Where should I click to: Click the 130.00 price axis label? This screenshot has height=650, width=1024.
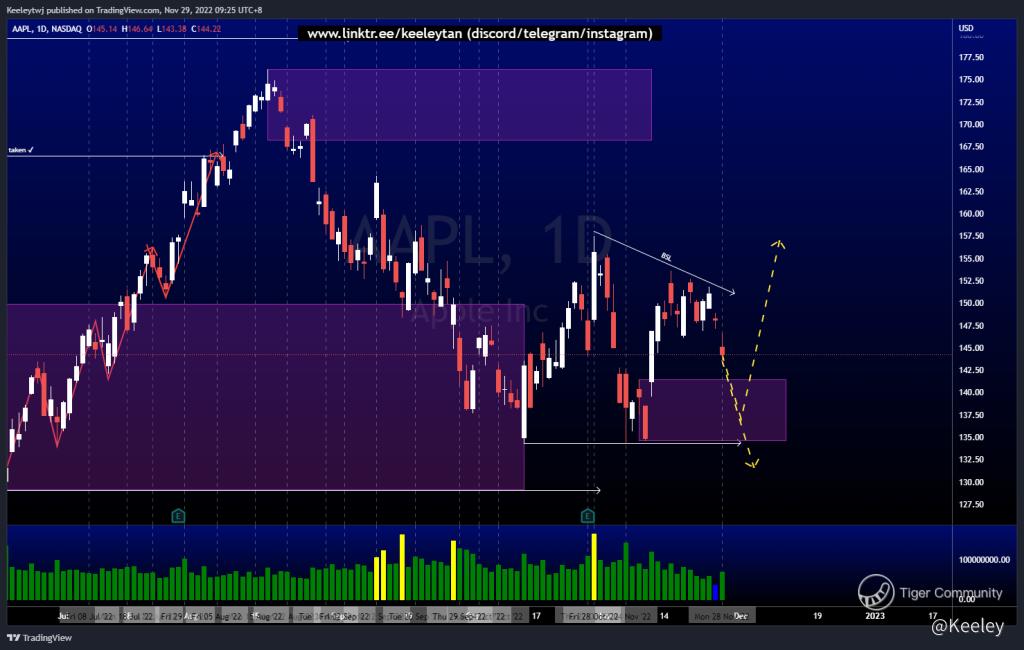coord(971,482)
